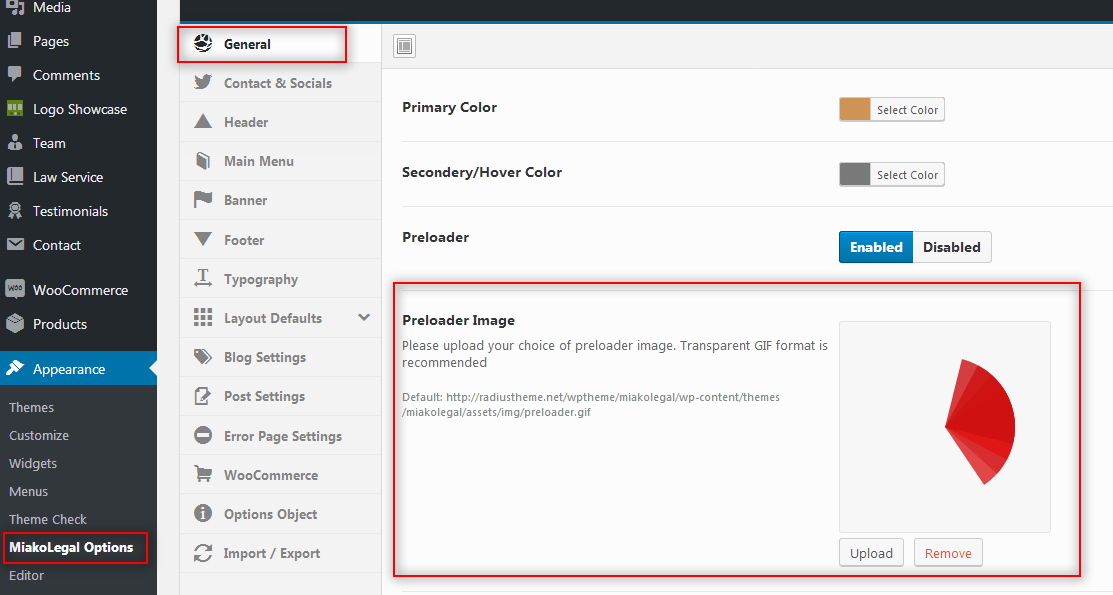Expand the Layout Defaults chevron
Screen dimensions: 1113x595
pos(364,317)
